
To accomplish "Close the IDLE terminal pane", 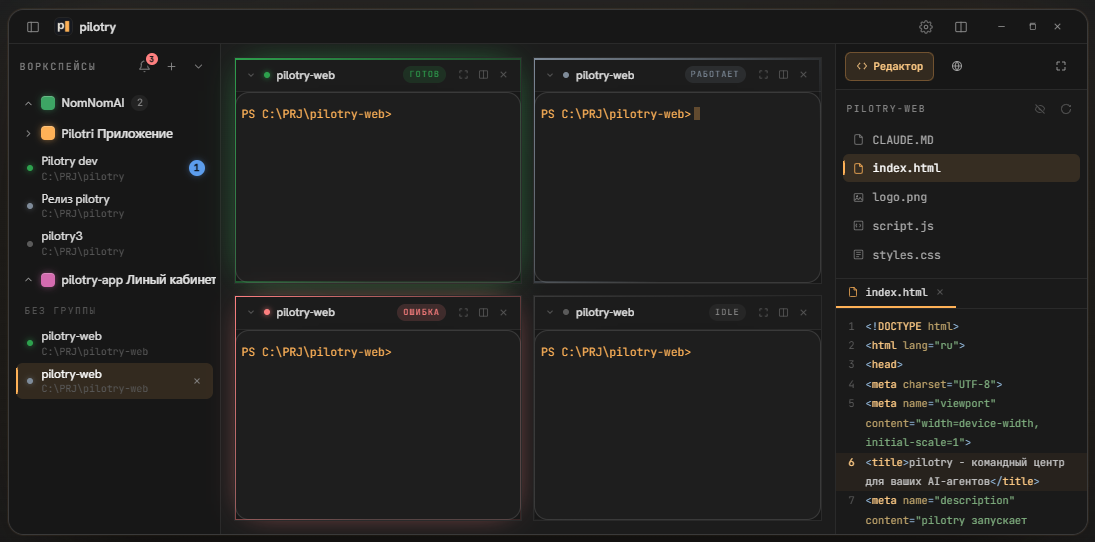I will click(x=803, y=312).
